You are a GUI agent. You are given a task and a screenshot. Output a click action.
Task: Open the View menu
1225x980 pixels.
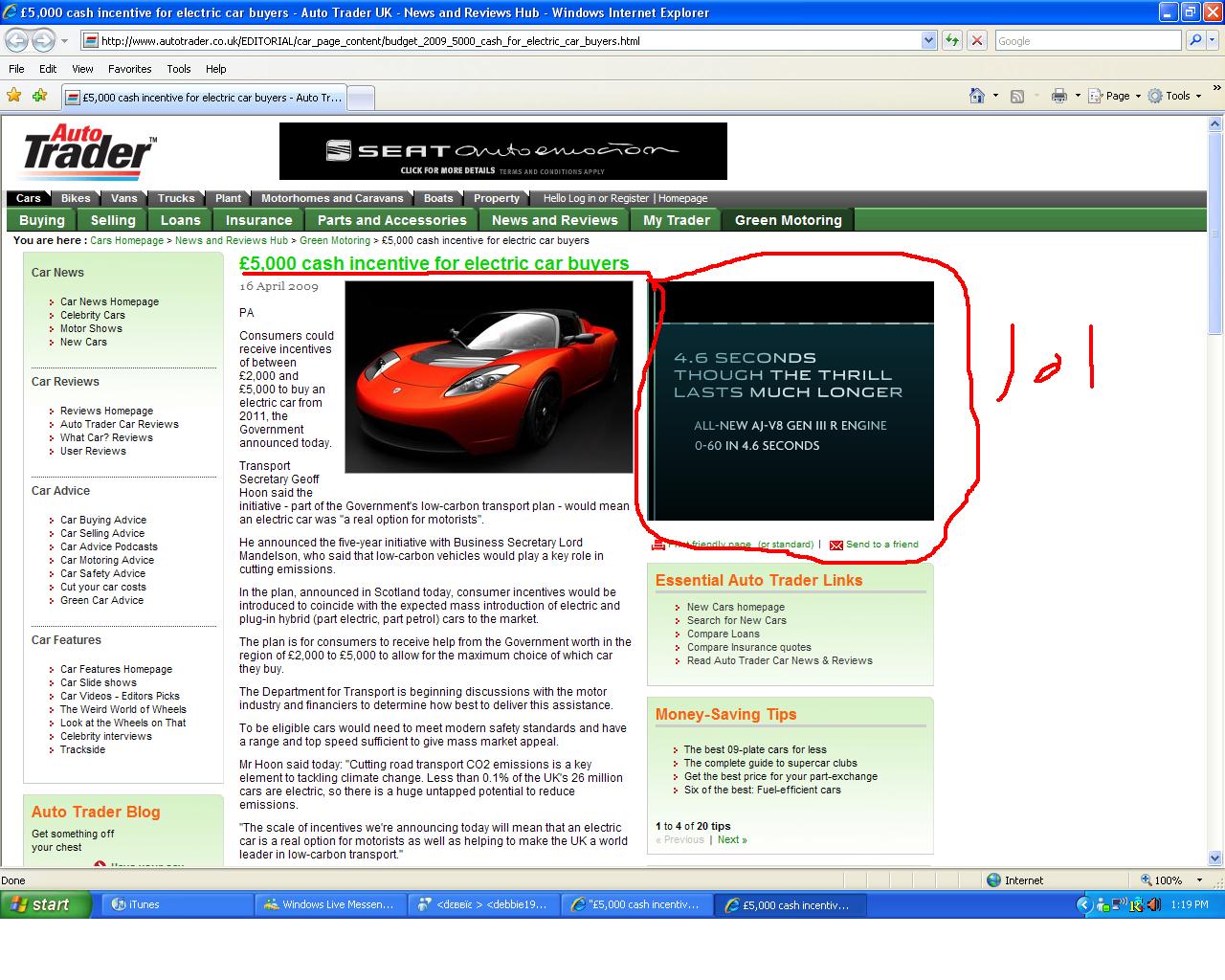coord(82,69)
